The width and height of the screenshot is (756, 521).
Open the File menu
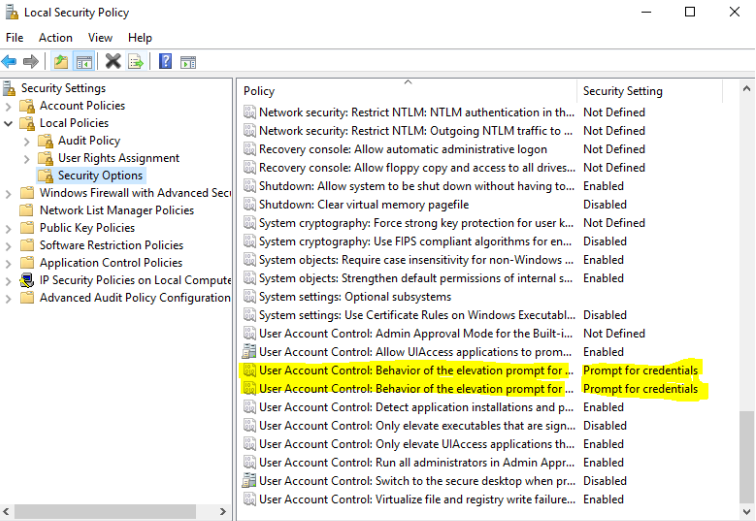coord(14,38)
